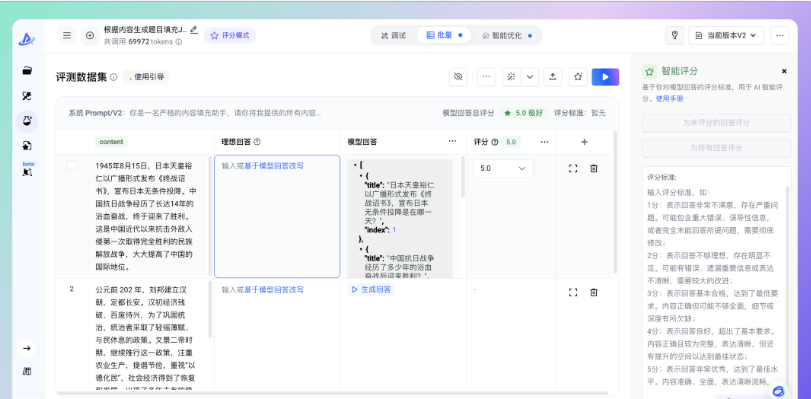Screen dimensions: 811x399
Task: Click 基于模型回答改写 link in row 2
Action: pos(274,289)
